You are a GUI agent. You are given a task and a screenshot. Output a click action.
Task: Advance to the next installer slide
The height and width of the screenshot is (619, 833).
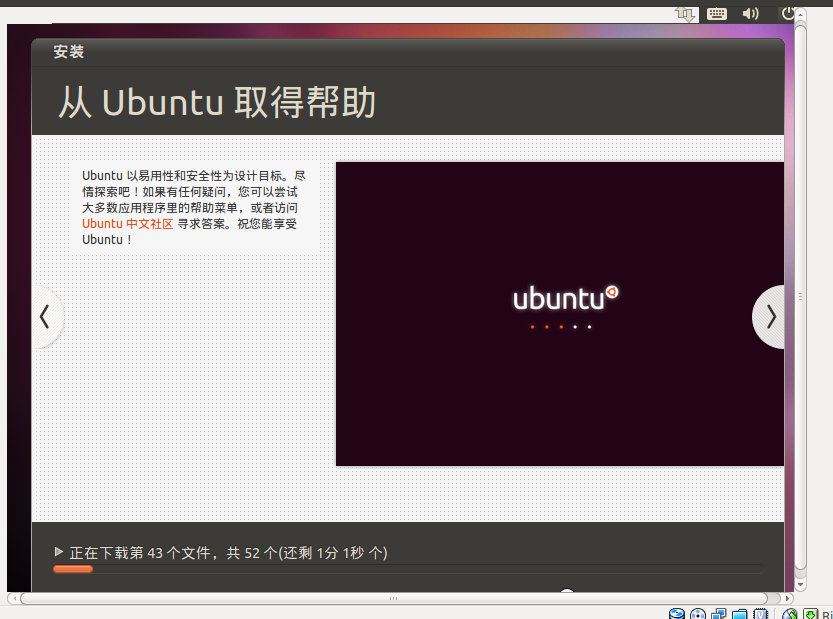[x=770, y=317]
